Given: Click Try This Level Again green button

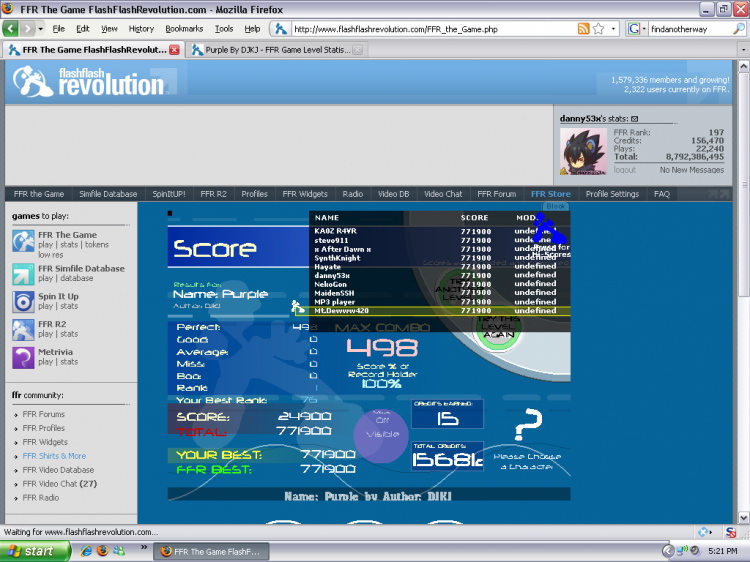Looking at the screenshot, I should coord(498,327).
